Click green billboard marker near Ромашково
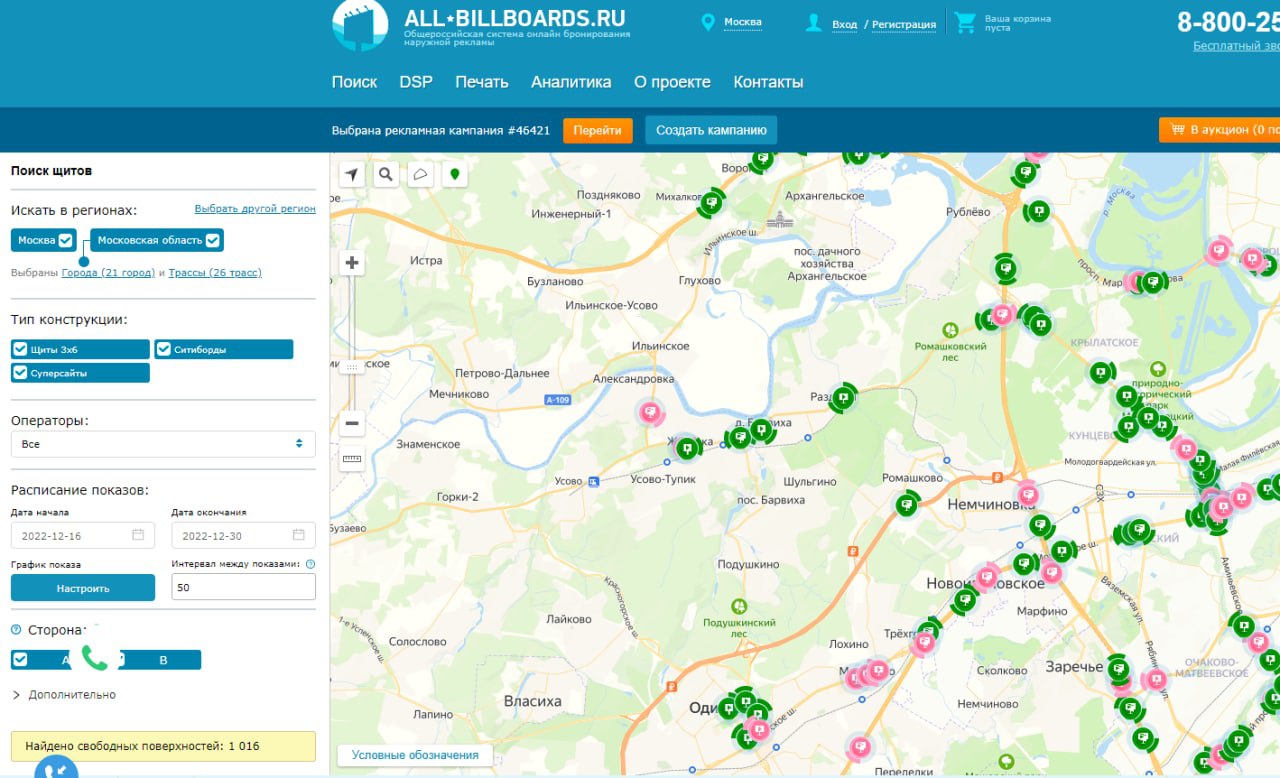This screenshot has height=778, width=1280. (907, 504)
